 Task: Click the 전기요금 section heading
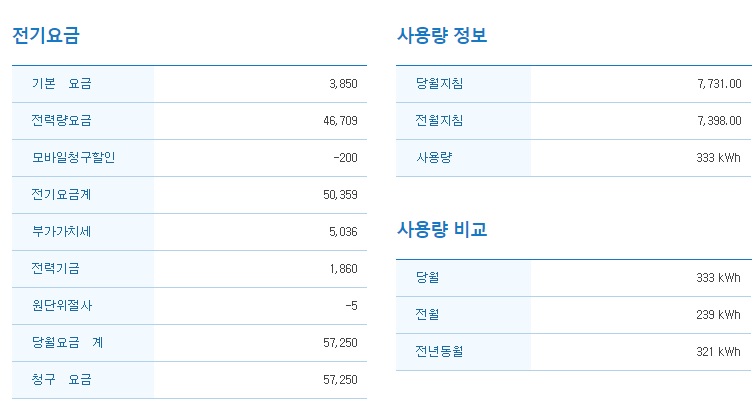pyautogui.click(x=46, y=36)
